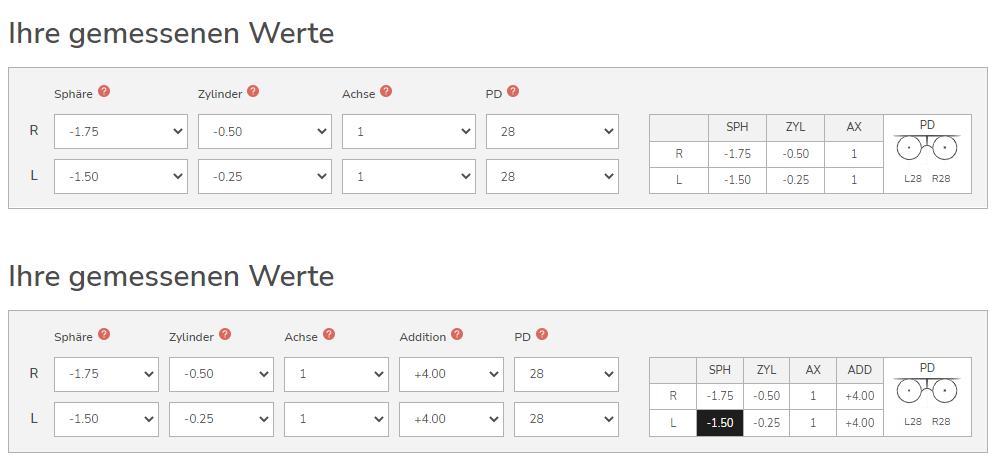Open right eye Addition +4.00 dropdown
Image resolution: width=1000 pixels, height=470 pixels.
click(x=452, y=374)
